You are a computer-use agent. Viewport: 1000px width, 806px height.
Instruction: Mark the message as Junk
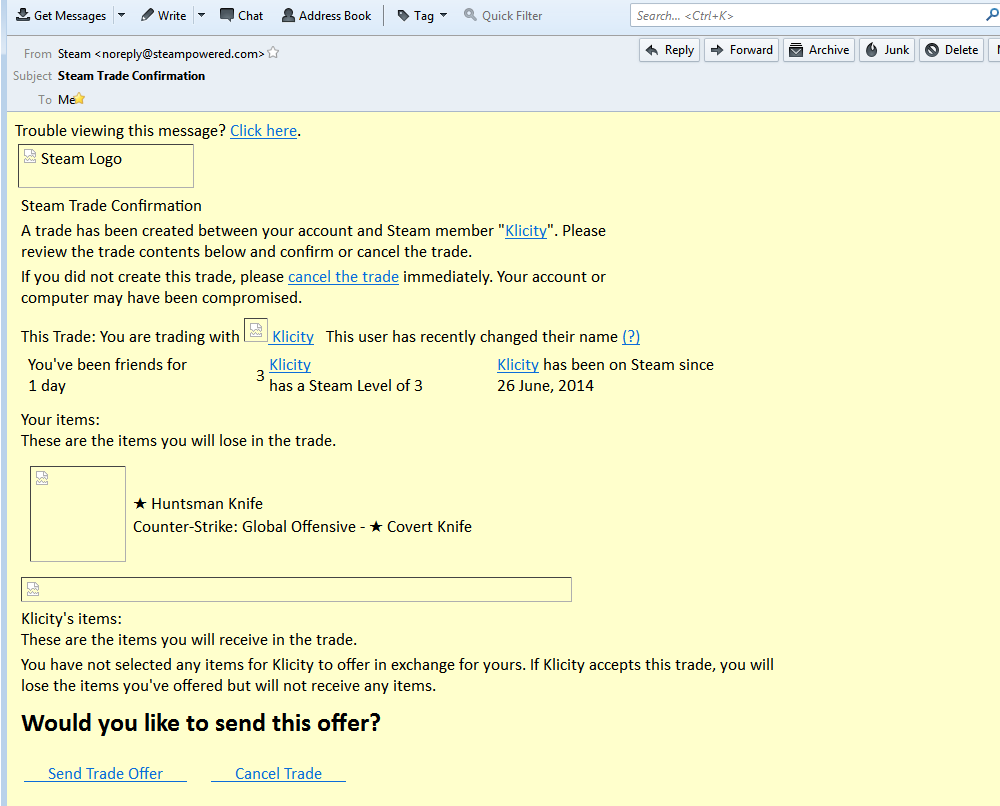[x=887, y=50]
